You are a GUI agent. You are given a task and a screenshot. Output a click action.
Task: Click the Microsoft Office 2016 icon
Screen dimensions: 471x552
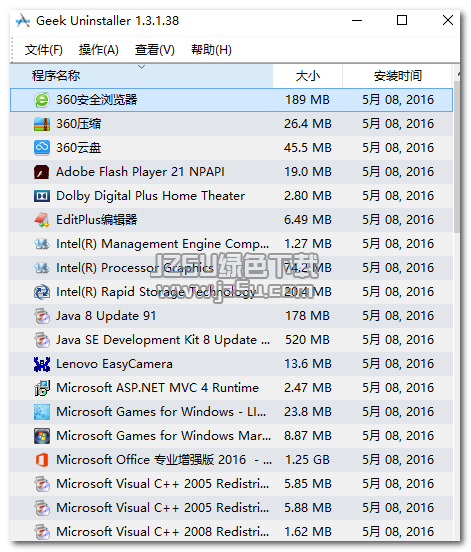click(42, 460)
